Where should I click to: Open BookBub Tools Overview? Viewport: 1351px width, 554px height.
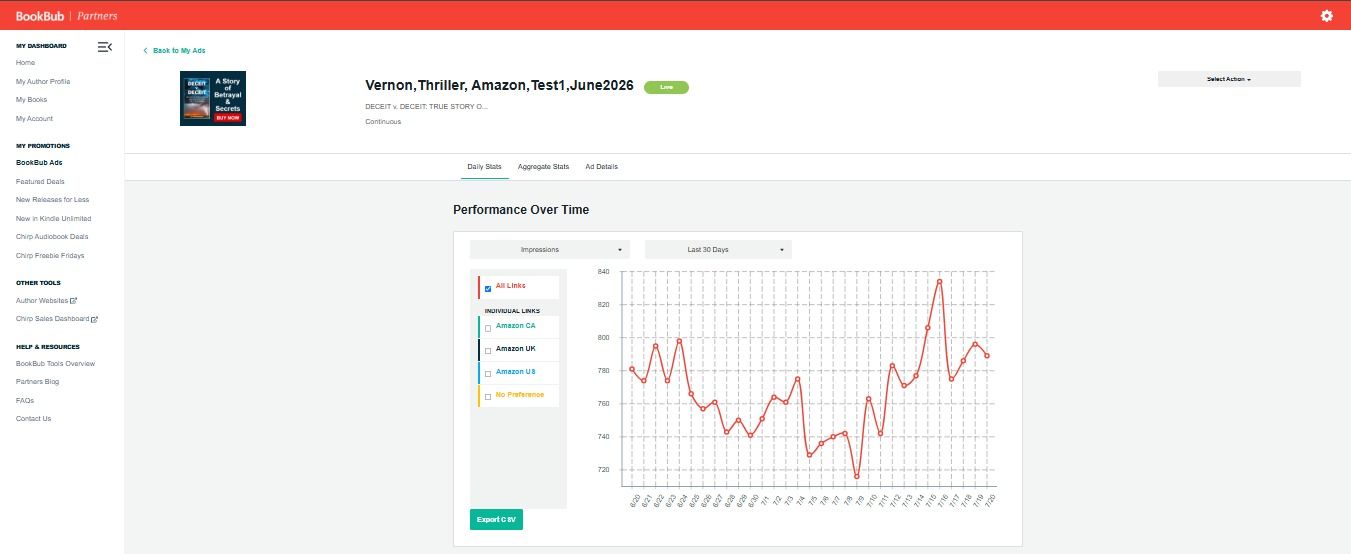pos(55,363)
